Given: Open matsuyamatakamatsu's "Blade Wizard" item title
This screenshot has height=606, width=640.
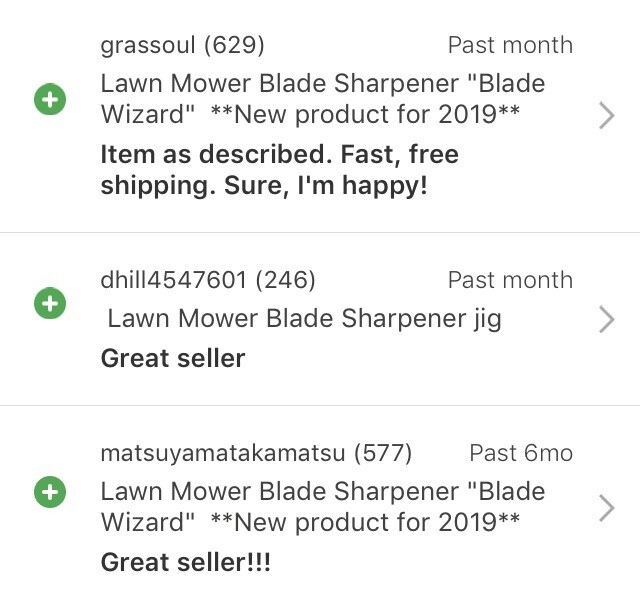Looking at the screenshot, I should pyautogui.click(x=322, y=506).
